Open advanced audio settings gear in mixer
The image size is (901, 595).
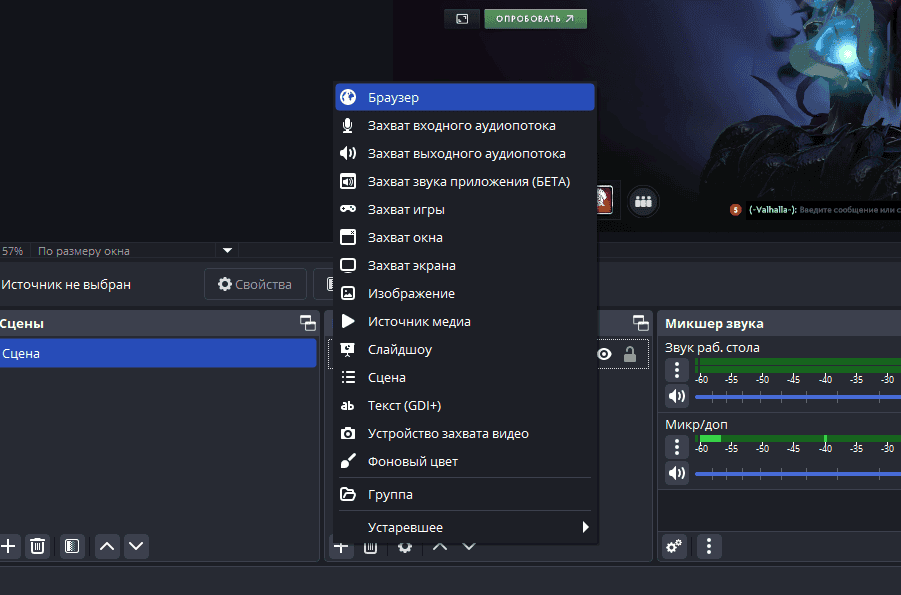tap(675, 546)
